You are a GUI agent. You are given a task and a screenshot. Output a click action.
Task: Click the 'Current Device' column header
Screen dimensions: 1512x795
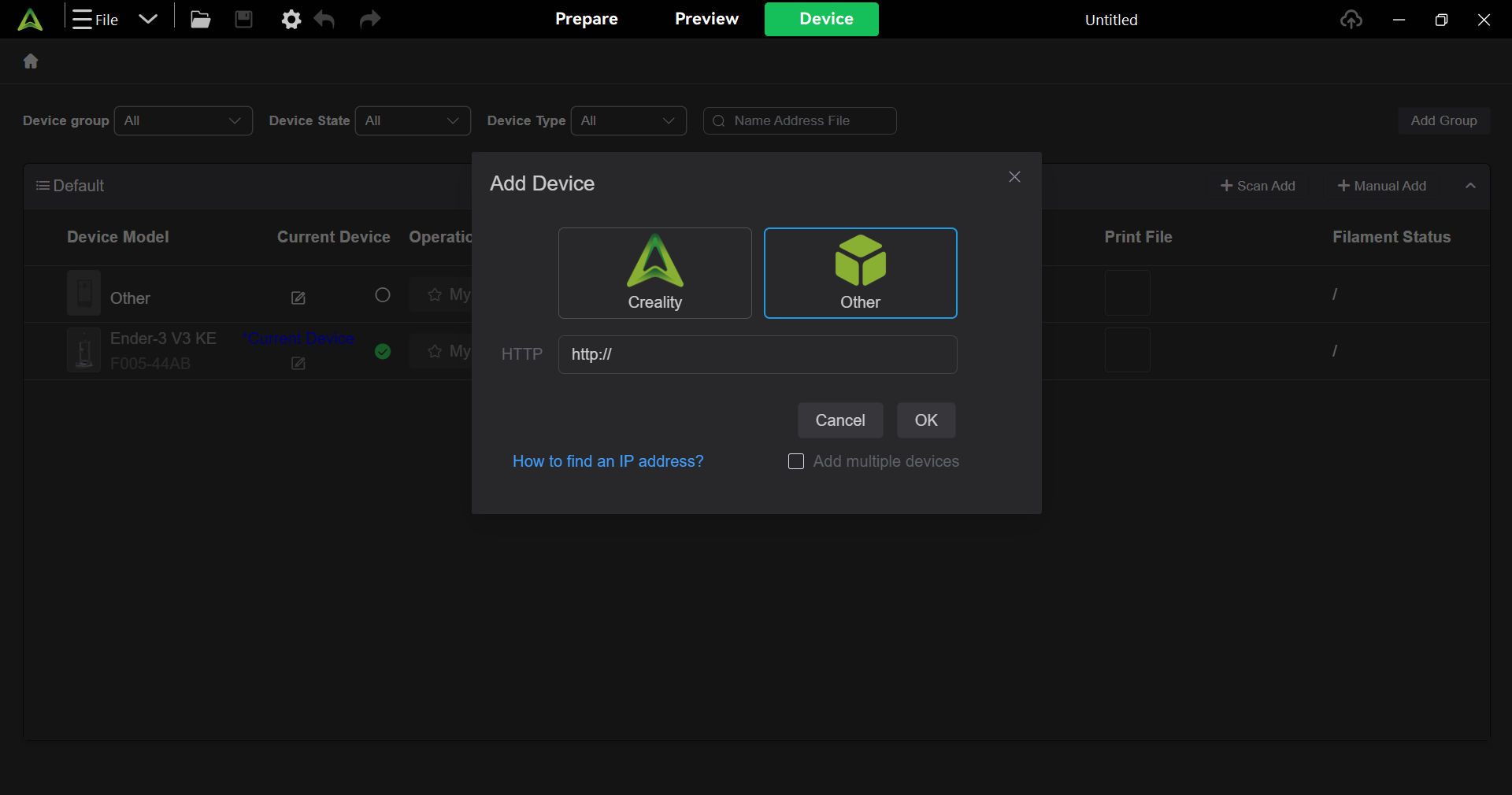[x=334, y=237]
